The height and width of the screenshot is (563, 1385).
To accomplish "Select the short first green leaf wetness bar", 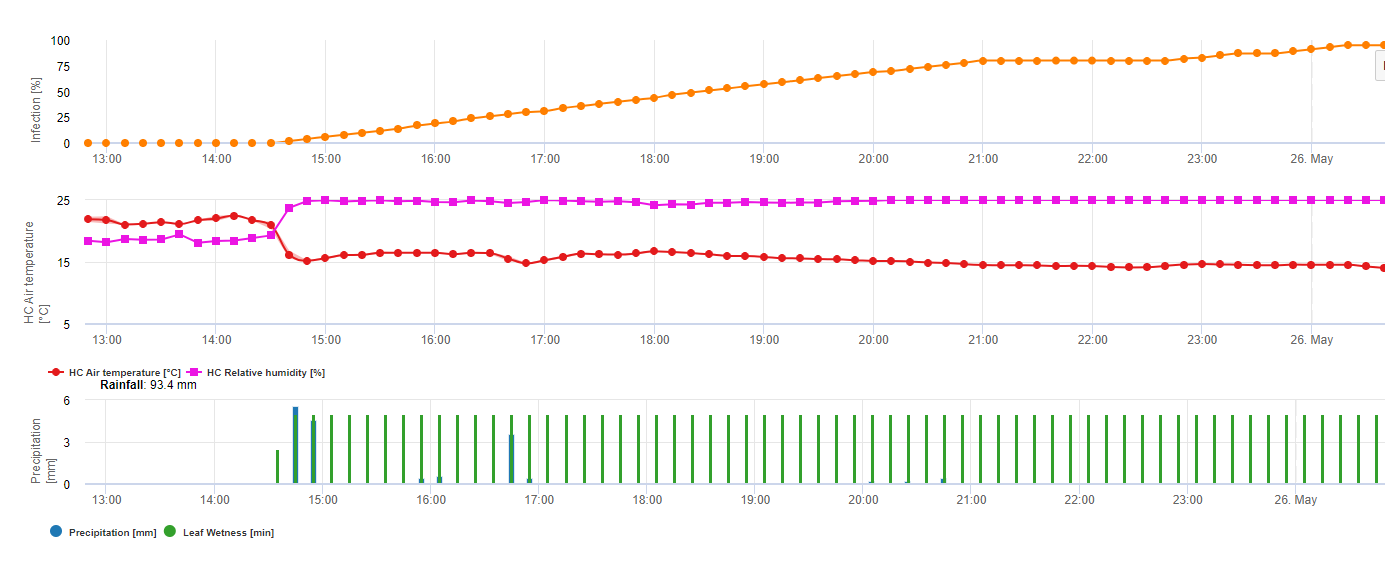I will click(x=277, y=468).
